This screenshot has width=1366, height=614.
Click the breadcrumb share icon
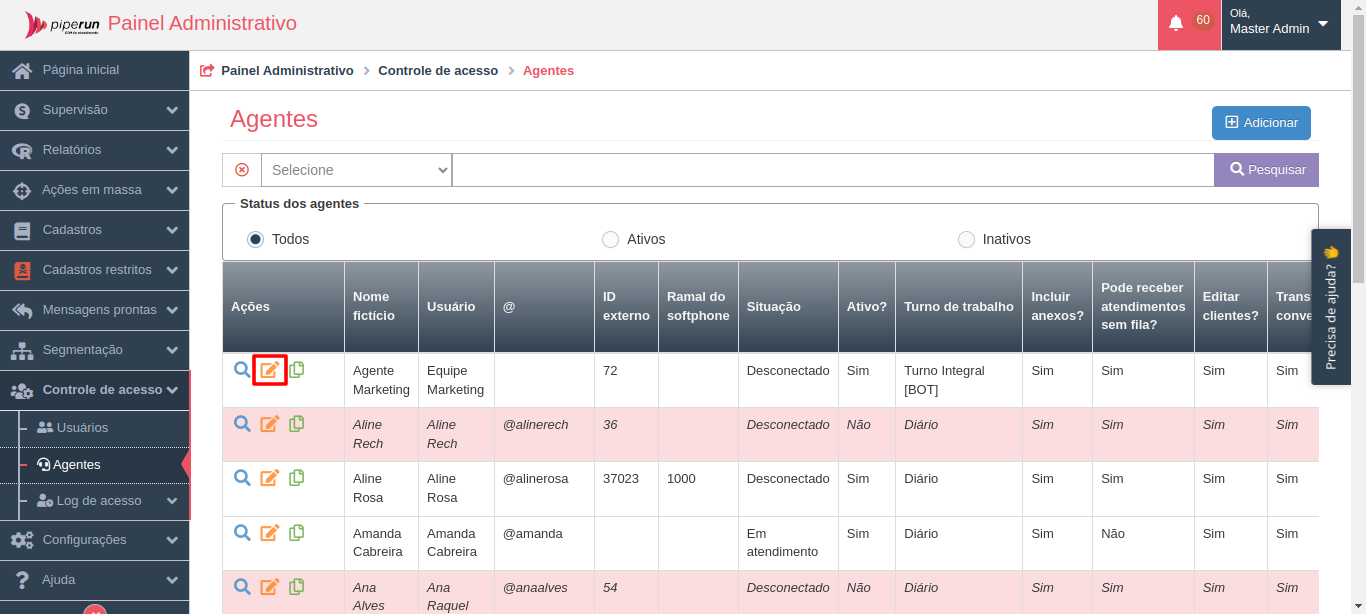coord(207,71)
